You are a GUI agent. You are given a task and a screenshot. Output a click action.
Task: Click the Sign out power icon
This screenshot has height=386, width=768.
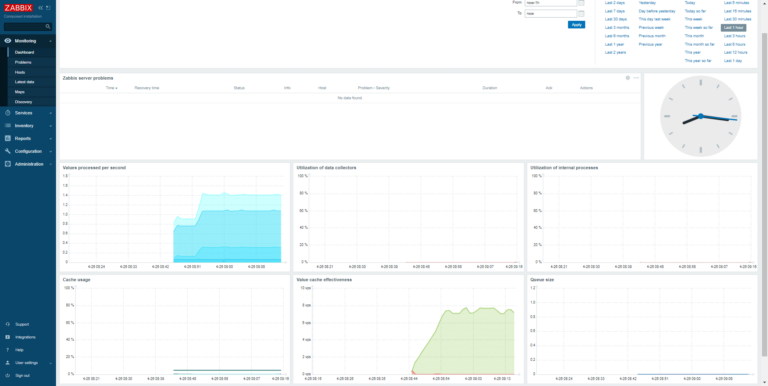tap(7, 375)
